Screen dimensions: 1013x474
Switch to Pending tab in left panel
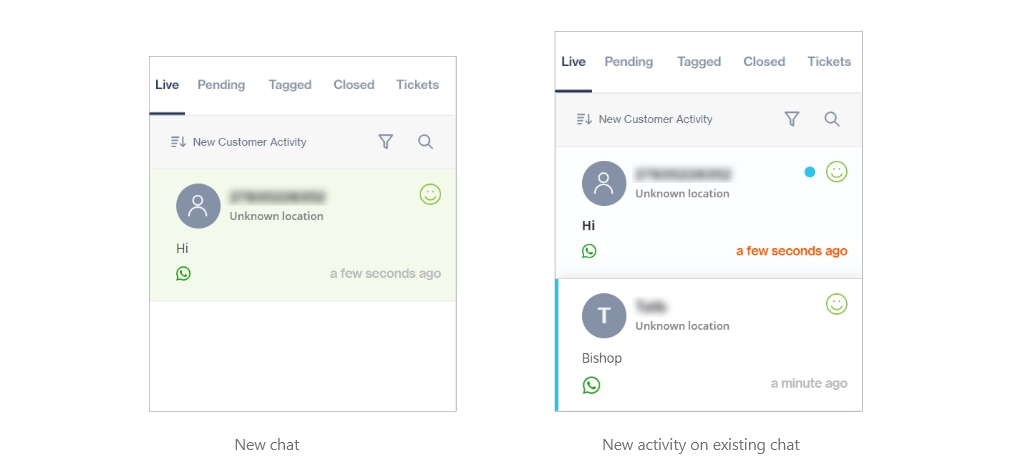(x=221, y=85)
